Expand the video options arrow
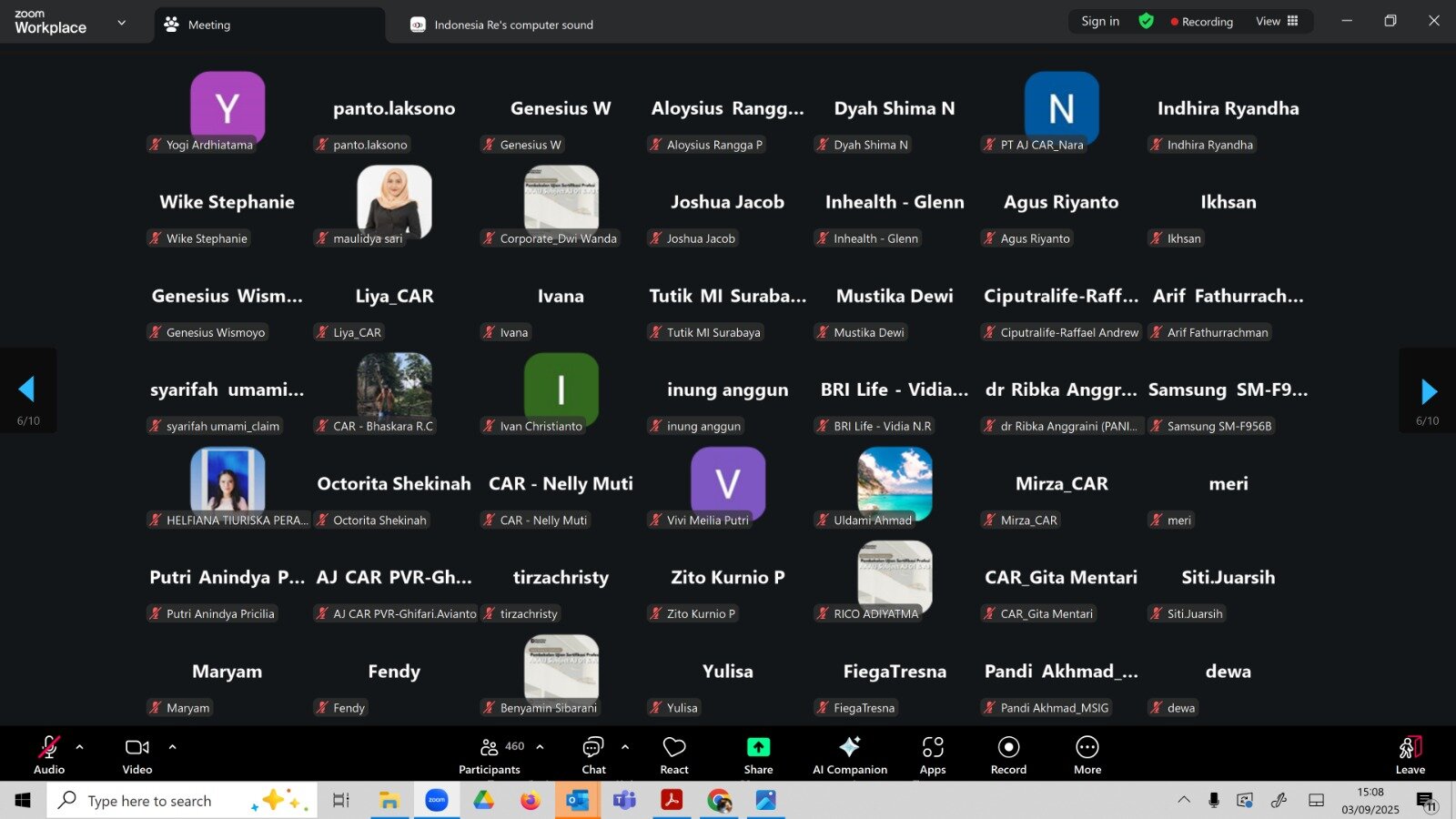The height and width of the screenshot is (819, 1456). (173, 747)
